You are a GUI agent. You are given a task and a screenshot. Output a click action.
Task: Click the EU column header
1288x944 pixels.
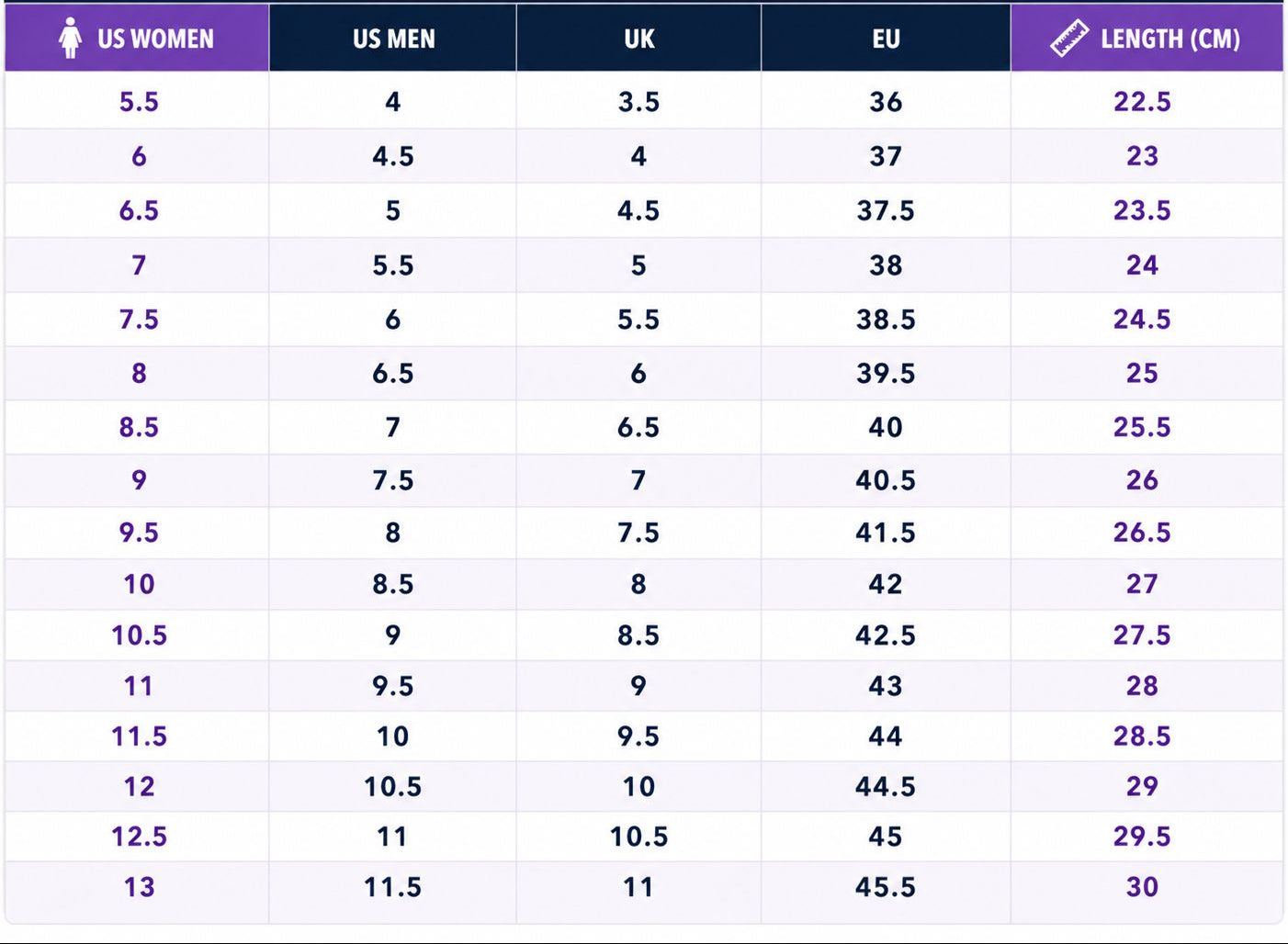(886, 38)
